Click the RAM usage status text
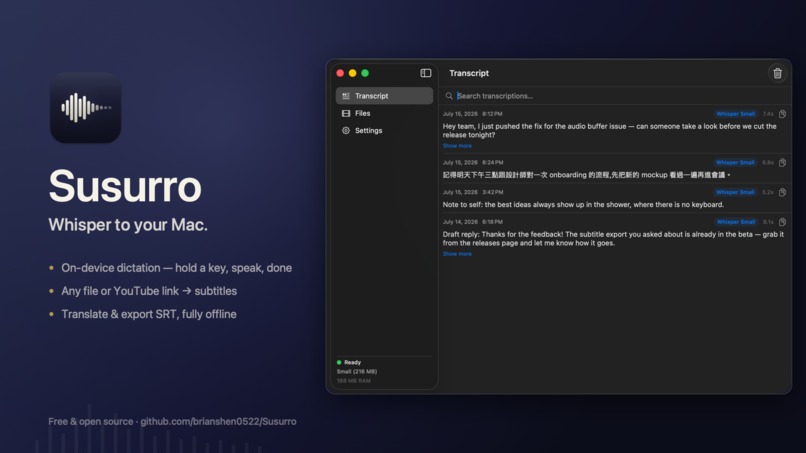Viewport: 806px width, 453px height. [x=353, y=381]
